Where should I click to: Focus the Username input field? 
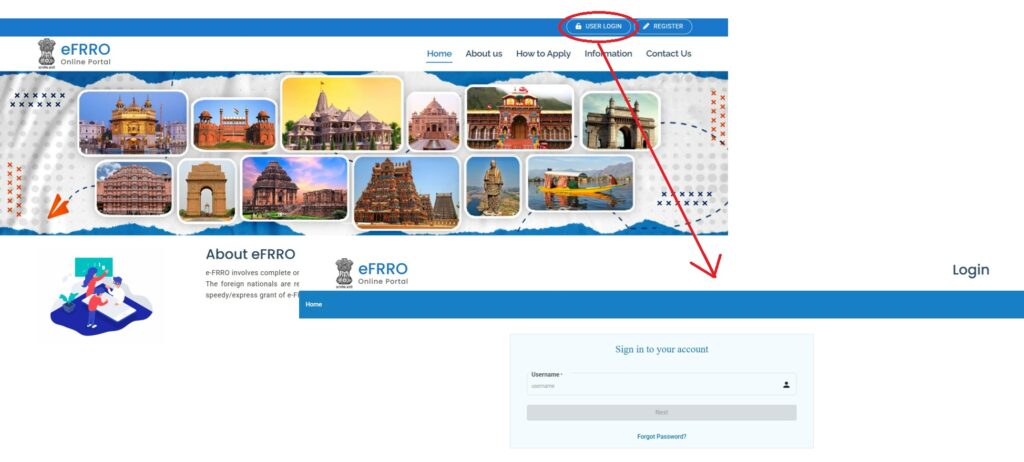(662, 384)
